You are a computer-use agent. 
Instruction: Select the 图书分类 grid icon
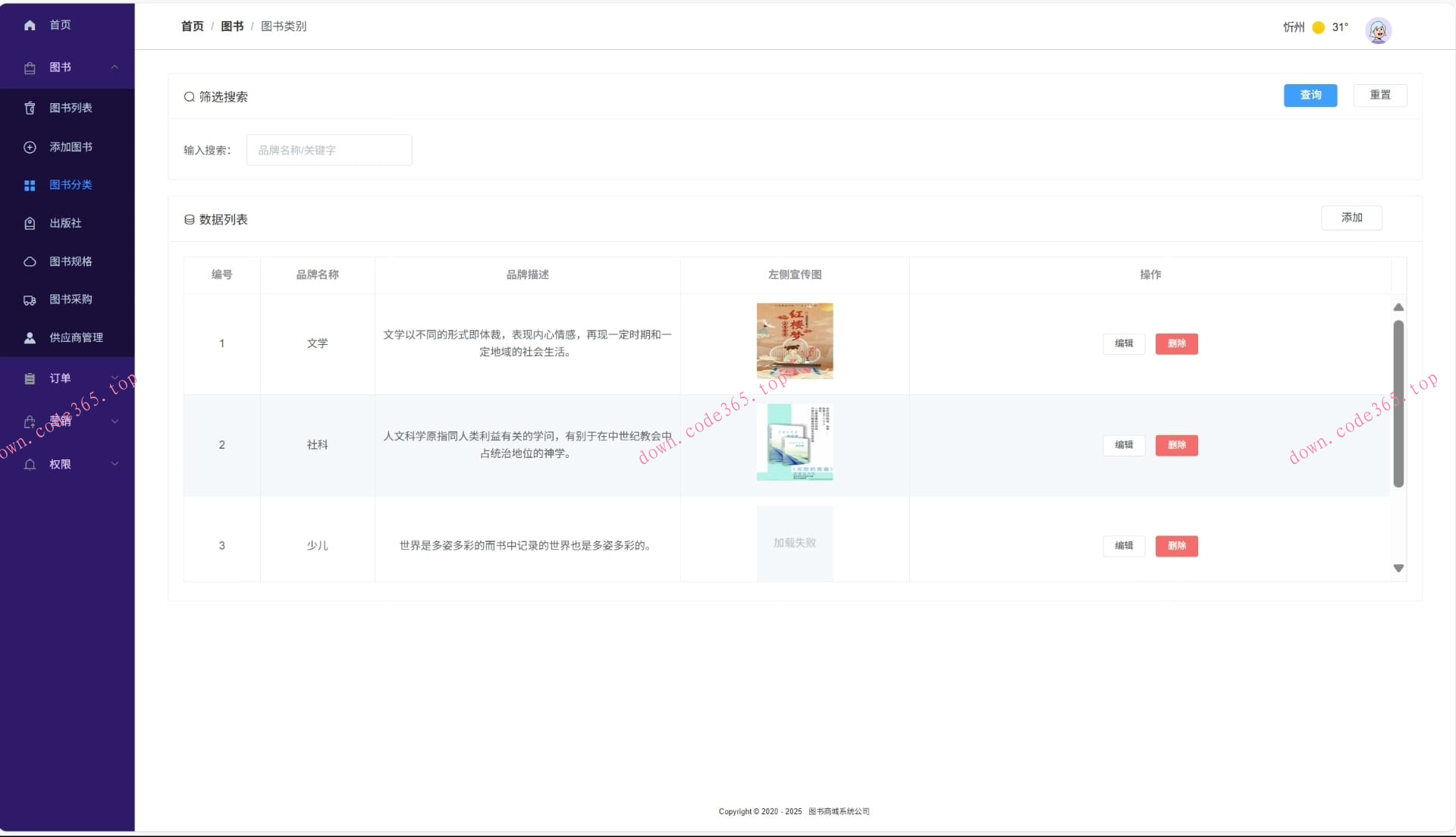29,185
